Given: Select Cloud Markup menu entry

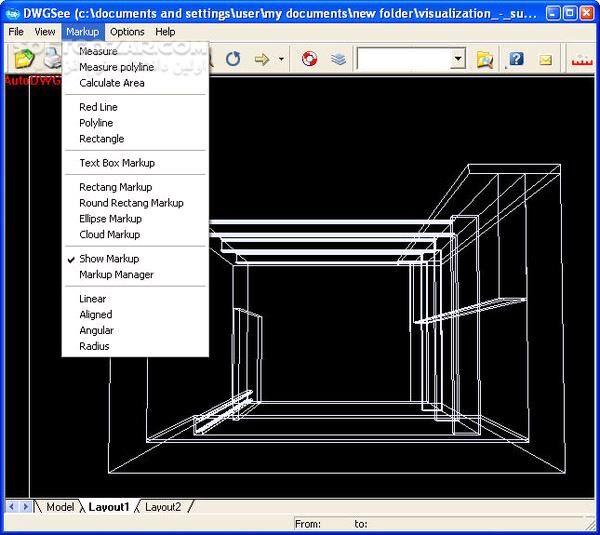Looking at the screenshot, I should [x=109, y=235].
